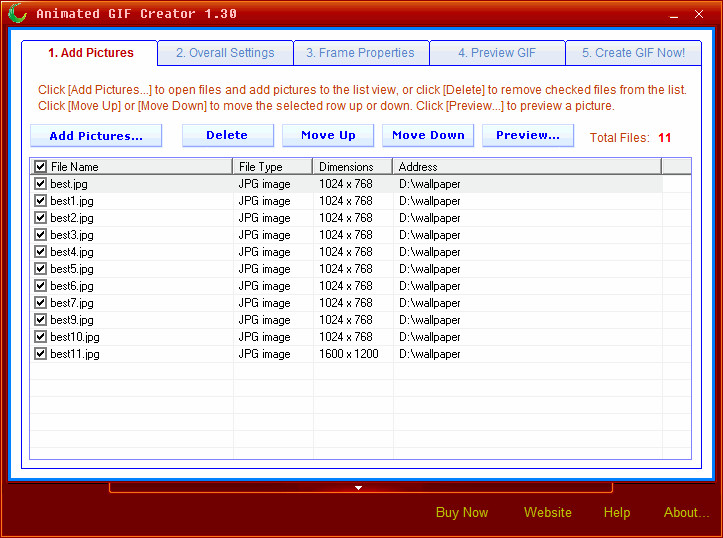Toggle the select-all checkbox beside File Name
723x538 pixels.
tap(41, 166)
